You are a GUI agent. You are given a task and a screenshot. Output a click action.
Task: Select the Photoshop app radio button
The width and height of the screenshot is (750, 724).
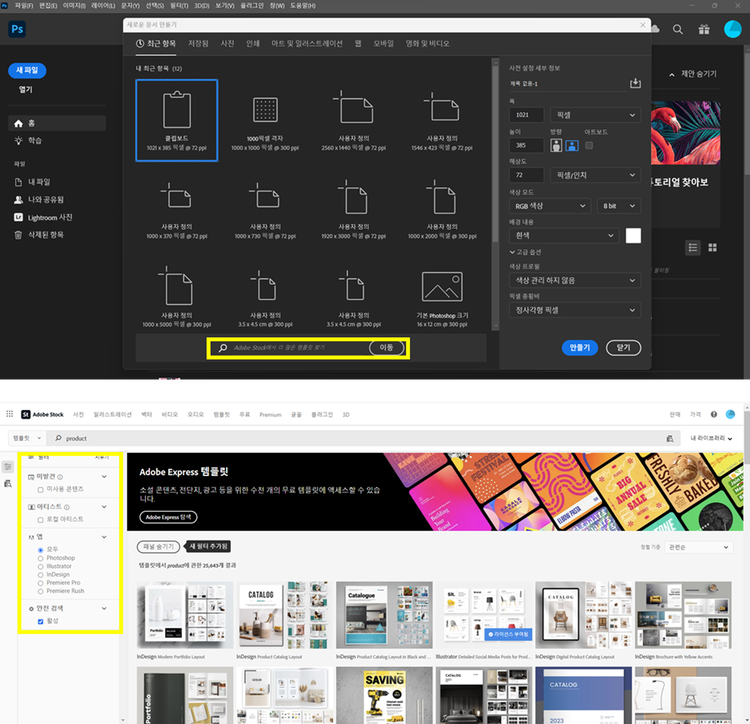[40, 558]
